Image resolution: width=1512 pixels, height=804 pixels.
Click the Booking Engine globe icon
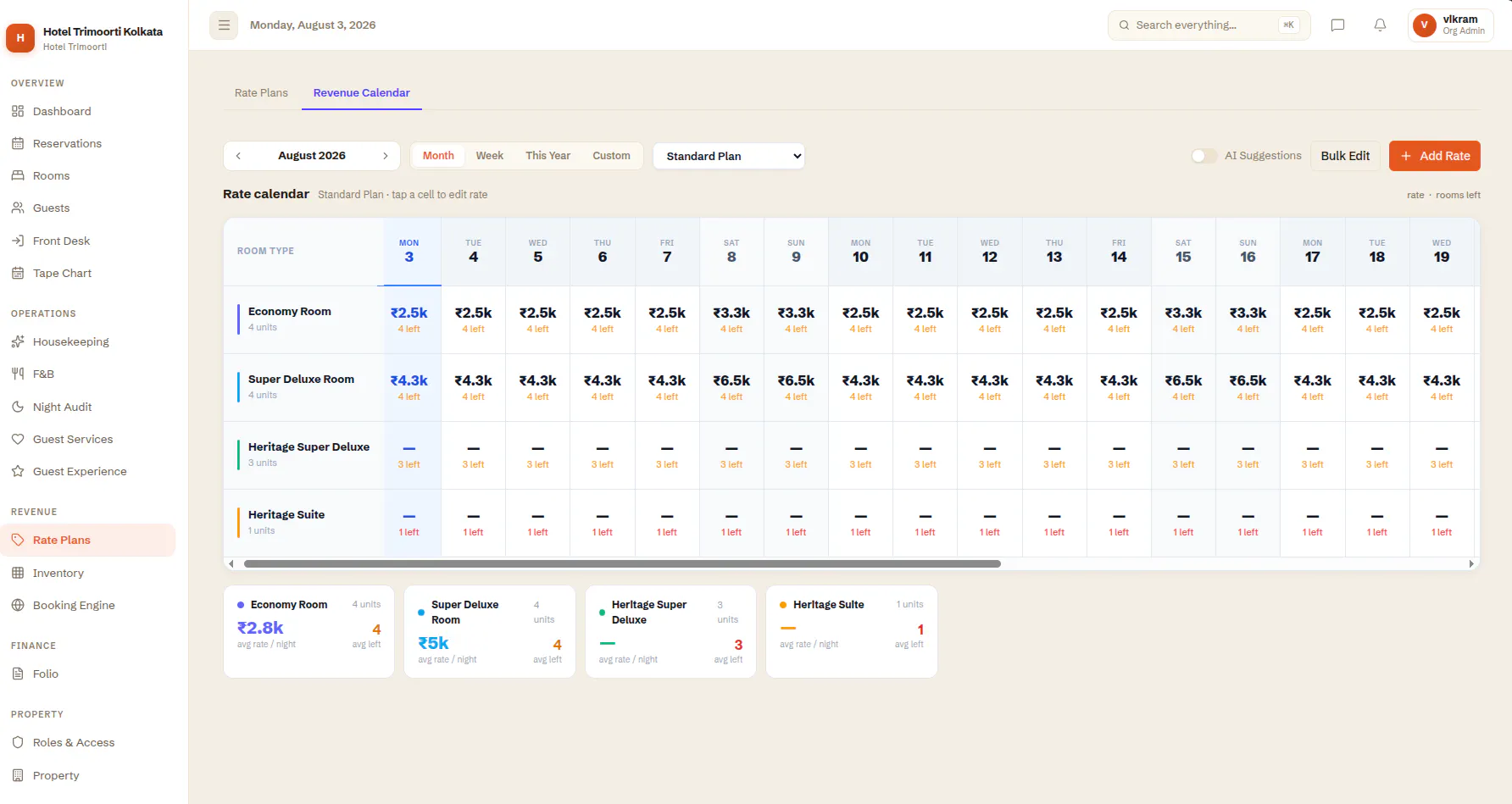click(x=18, y=605)
